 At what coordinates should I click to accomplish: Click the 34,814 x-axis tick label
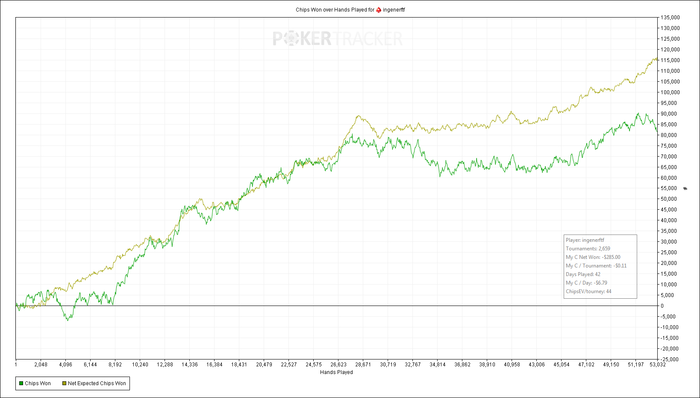coord(438,365)
